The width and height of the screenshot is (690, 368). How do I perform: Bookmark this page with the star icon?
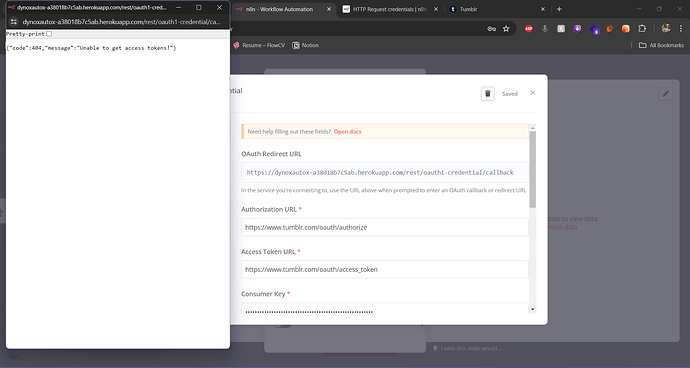(x=506, y=29)
